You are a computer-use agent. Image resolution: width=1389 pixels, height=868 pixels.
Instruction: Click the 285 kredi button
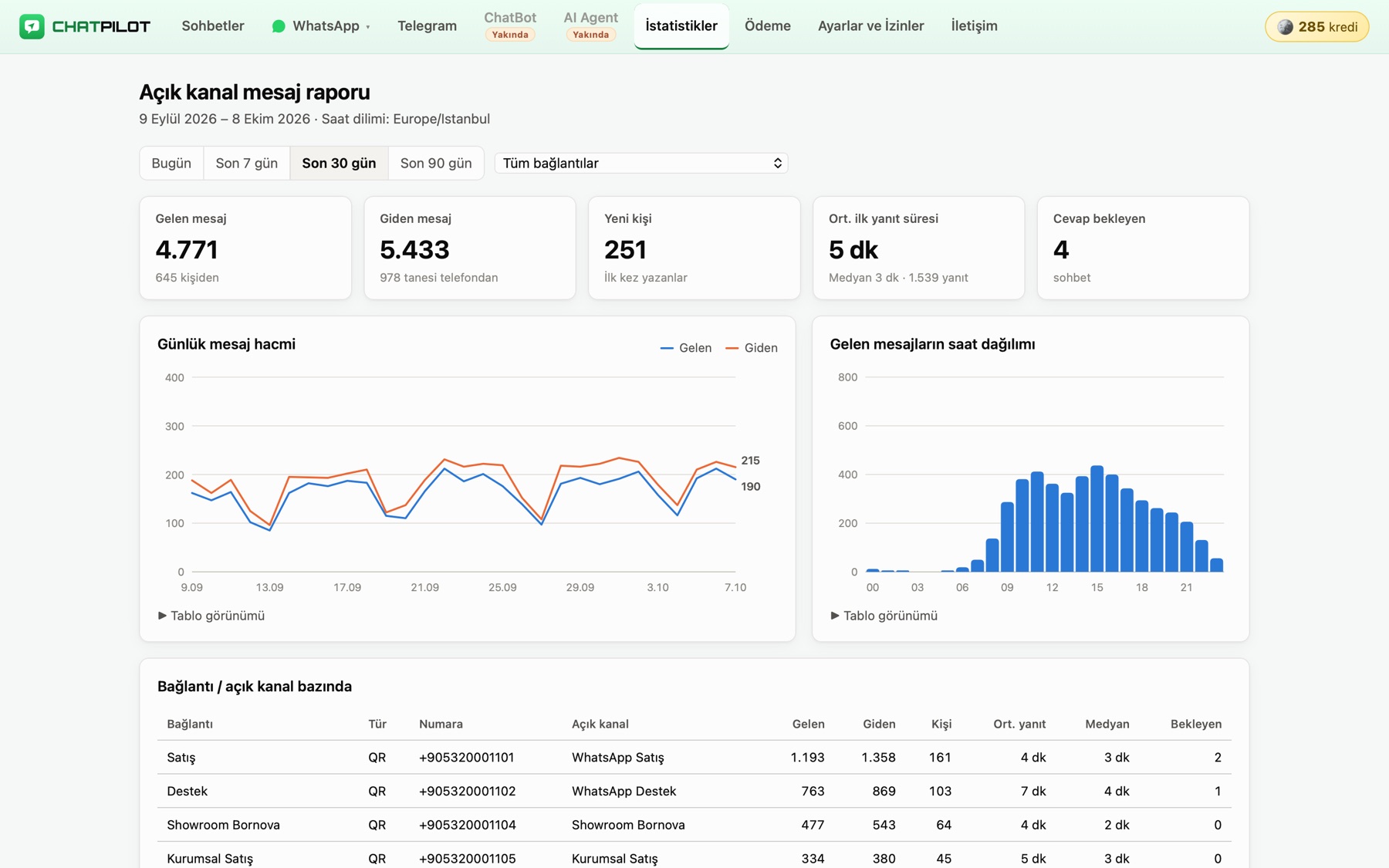point(1316,27)
